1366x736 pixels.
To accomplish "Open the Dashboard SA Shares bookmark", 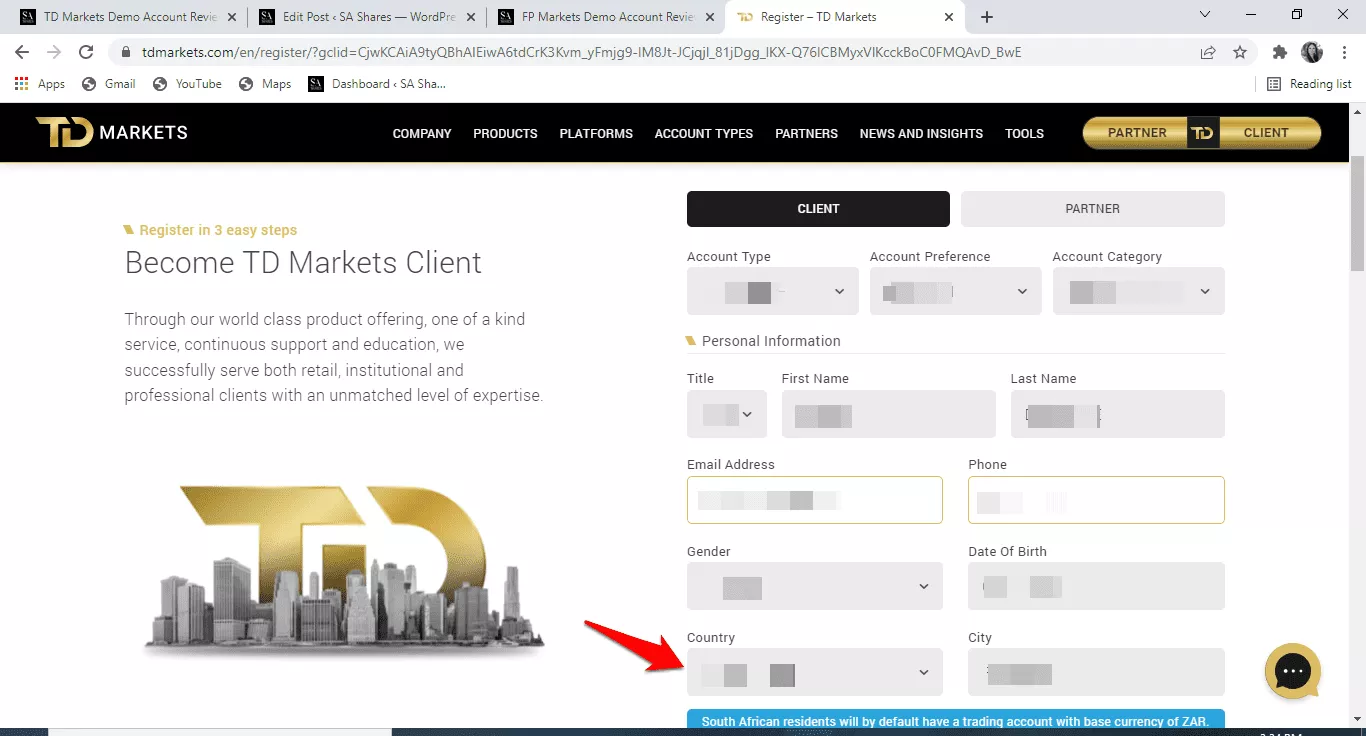I will pyautogui.click(x=378, y=84).
